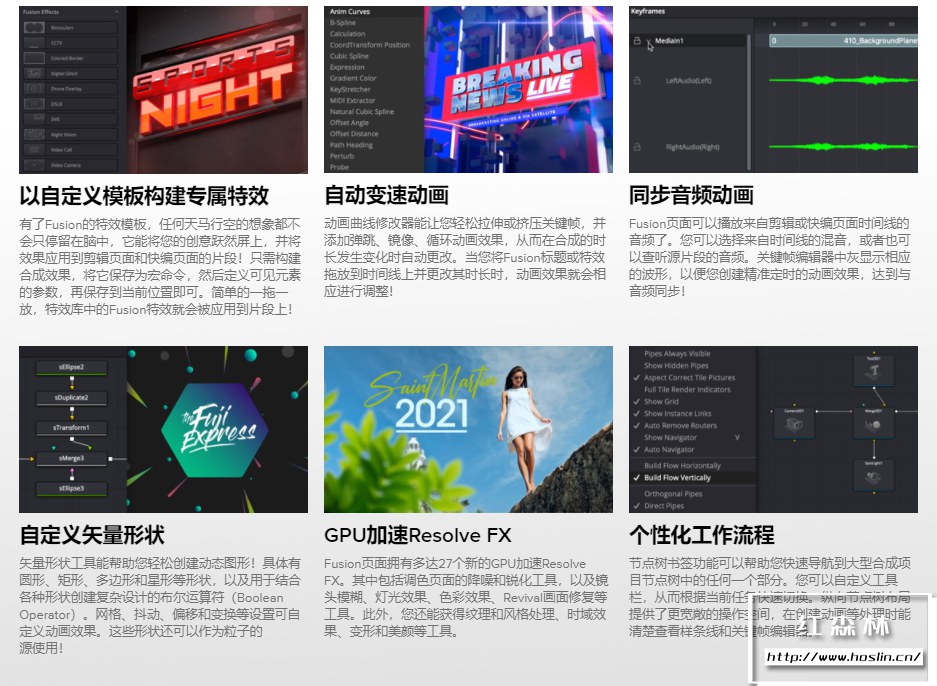Select the Gradient Color modifier

point(353,77)
